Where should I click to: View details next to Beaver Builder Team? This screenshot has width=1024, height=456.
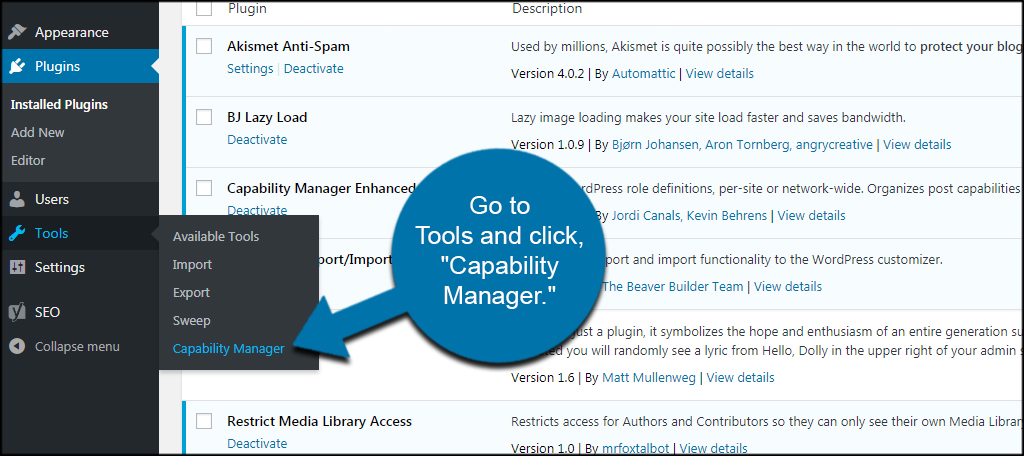[x=788, y=286]
